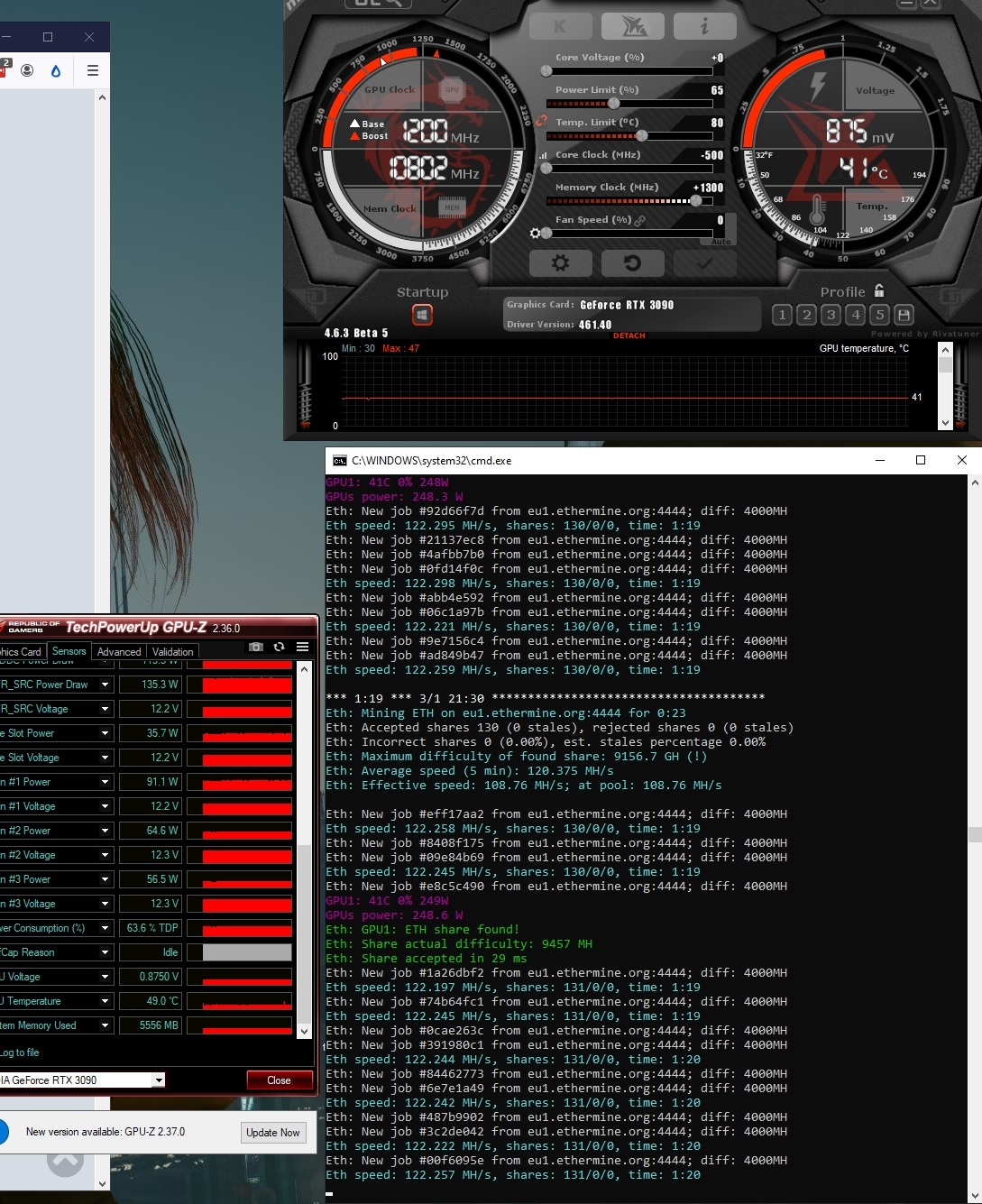Click the GPU-Z sensors scrollbar down arrow
This screenshot has width=982, height=1204.
(305, 1031)
